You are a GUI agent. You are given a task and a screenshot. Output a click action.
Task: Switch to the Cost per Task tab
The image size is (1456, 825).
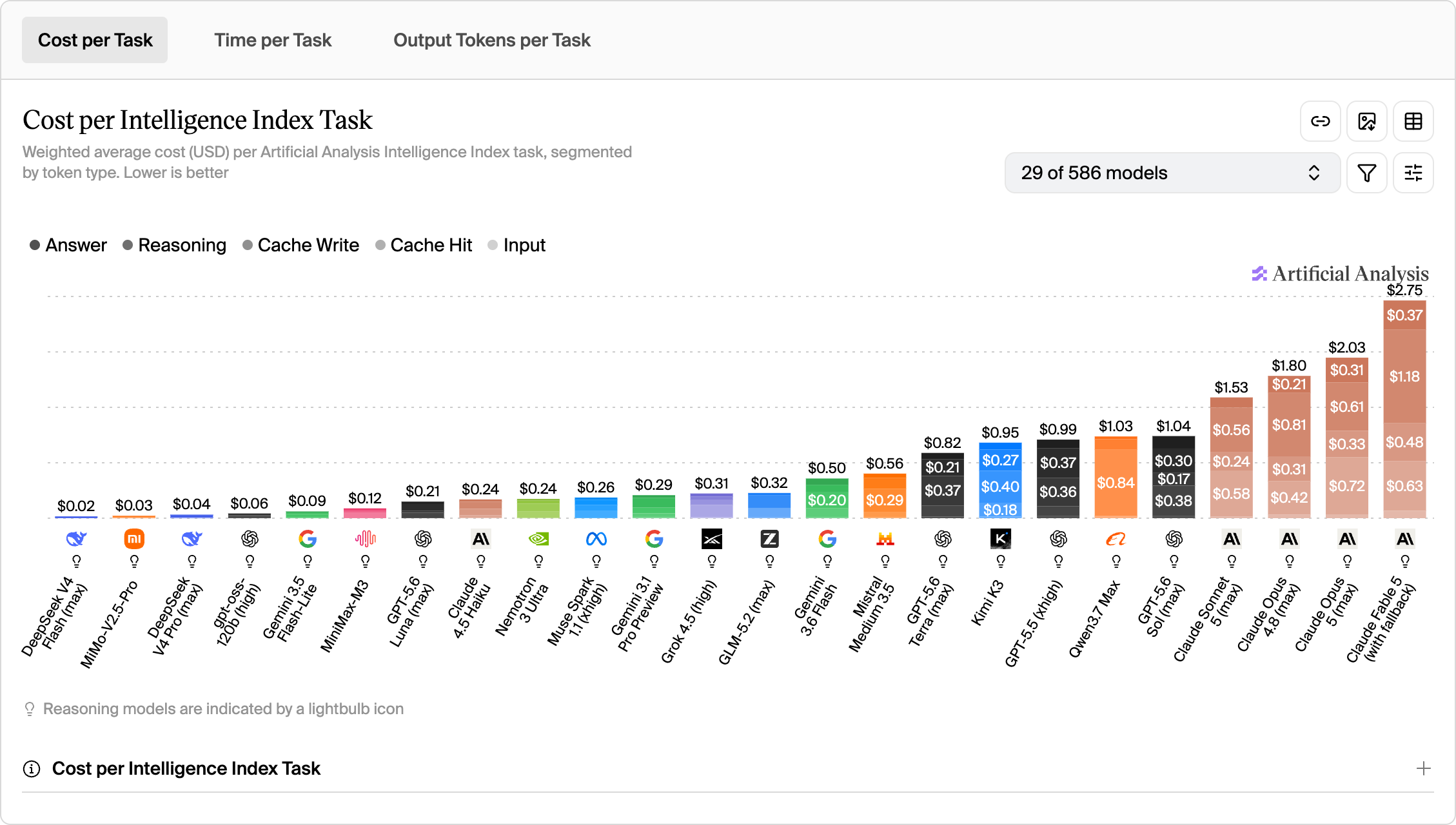pyautogui.click(x=95, y=40)
